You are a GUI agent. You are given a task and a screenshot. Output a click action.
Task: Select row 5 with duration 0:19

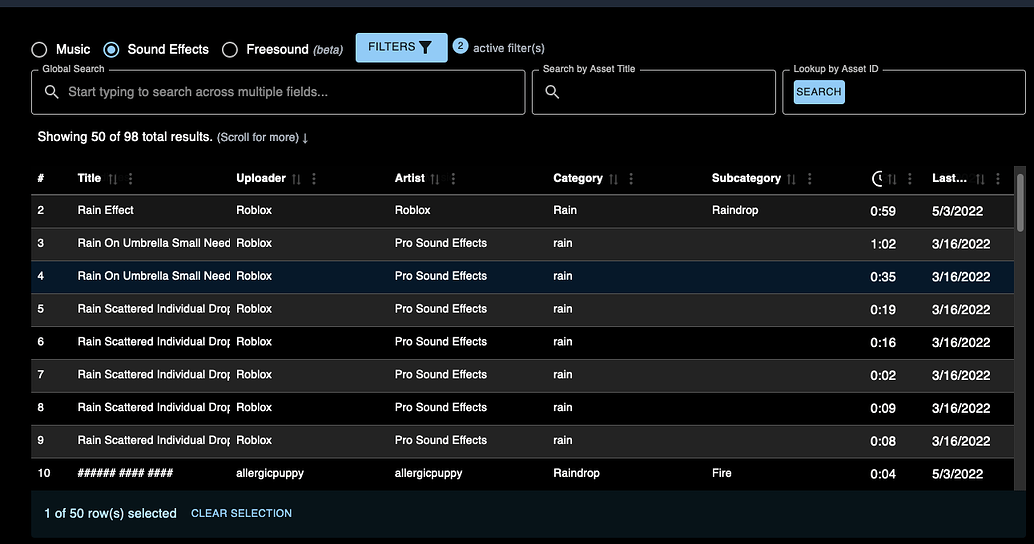pyautogui.click(x=522, y=309)
